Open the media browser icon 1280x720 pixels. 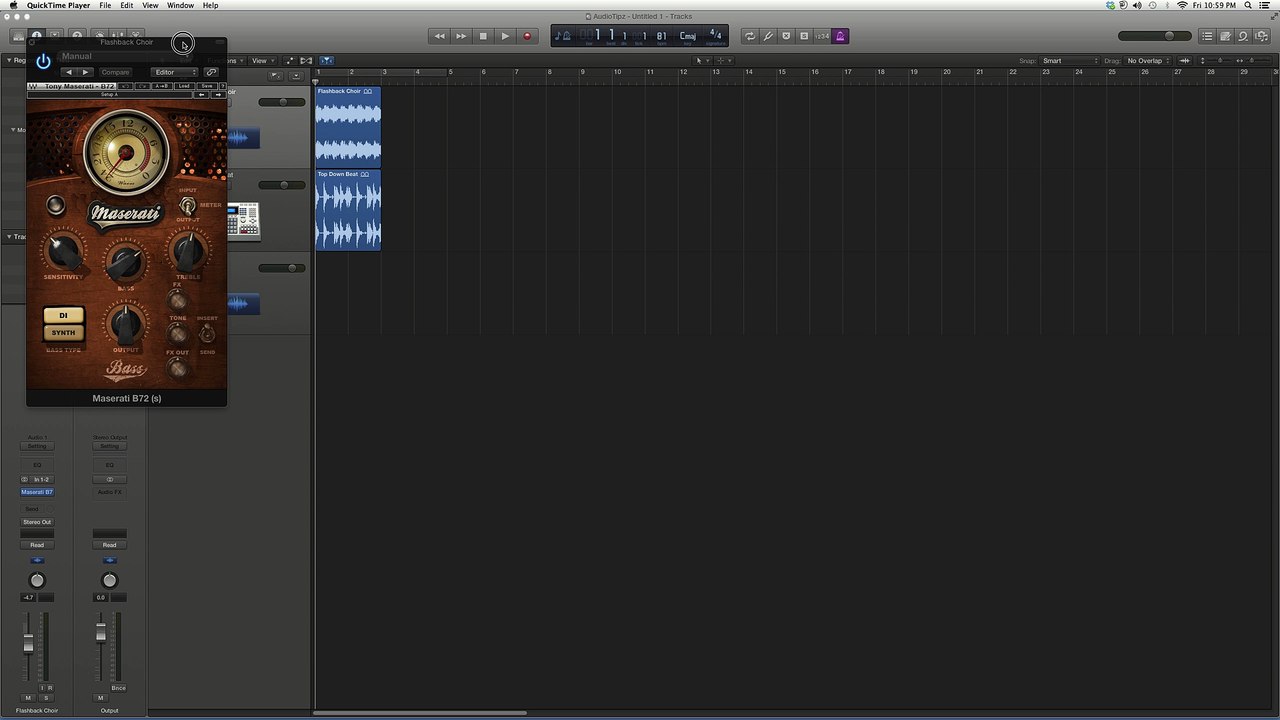pyautogui.click(x=1261, y=36)
